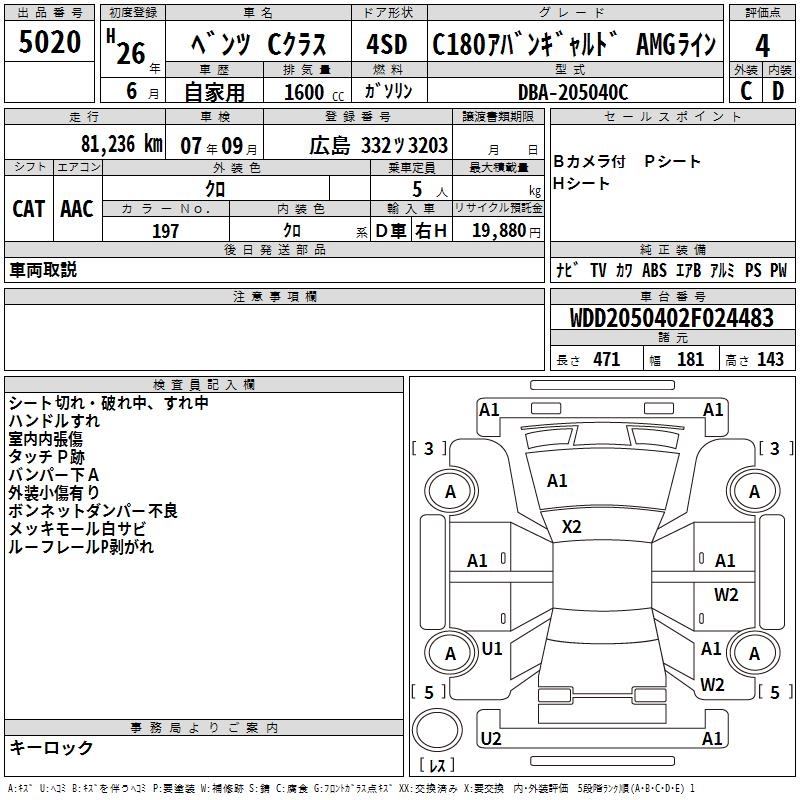Screen dimensions: 800x800
Task: Click the shift type CAT
Action: click(29, 209)
